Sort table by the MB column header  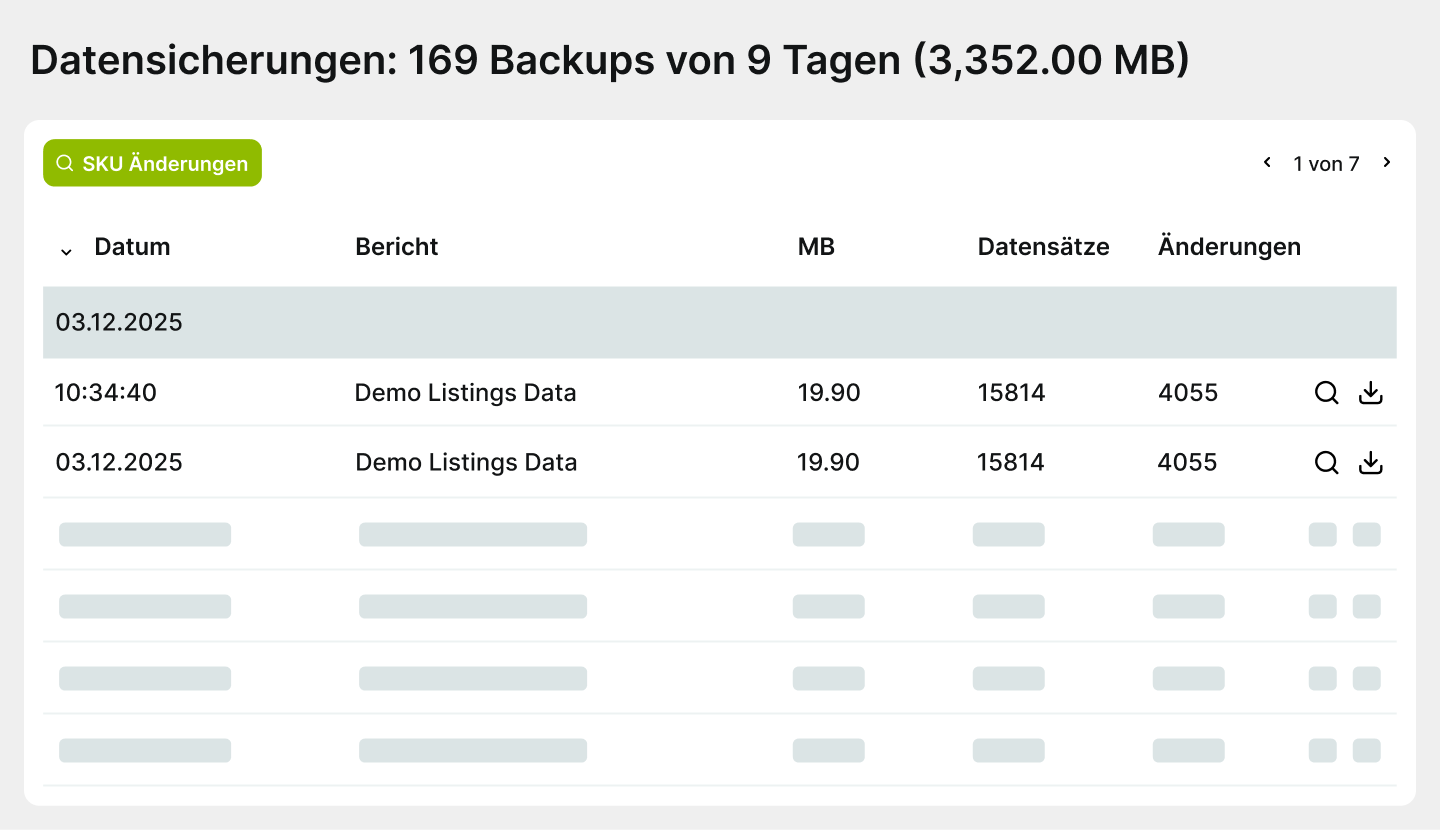[816, 246]
